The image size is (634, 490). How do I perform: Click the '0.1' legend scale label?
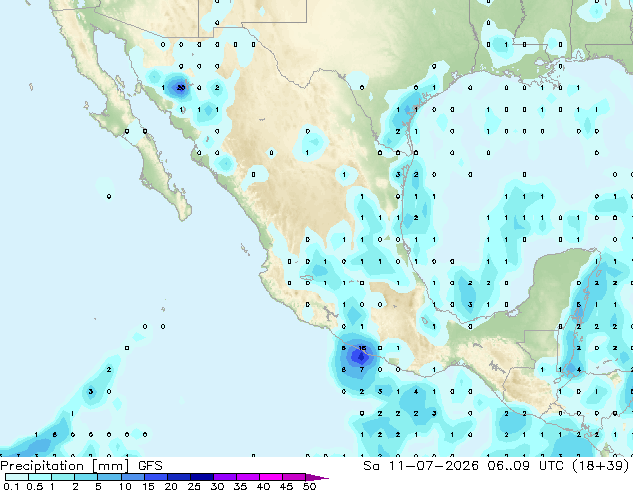[11, 486]
